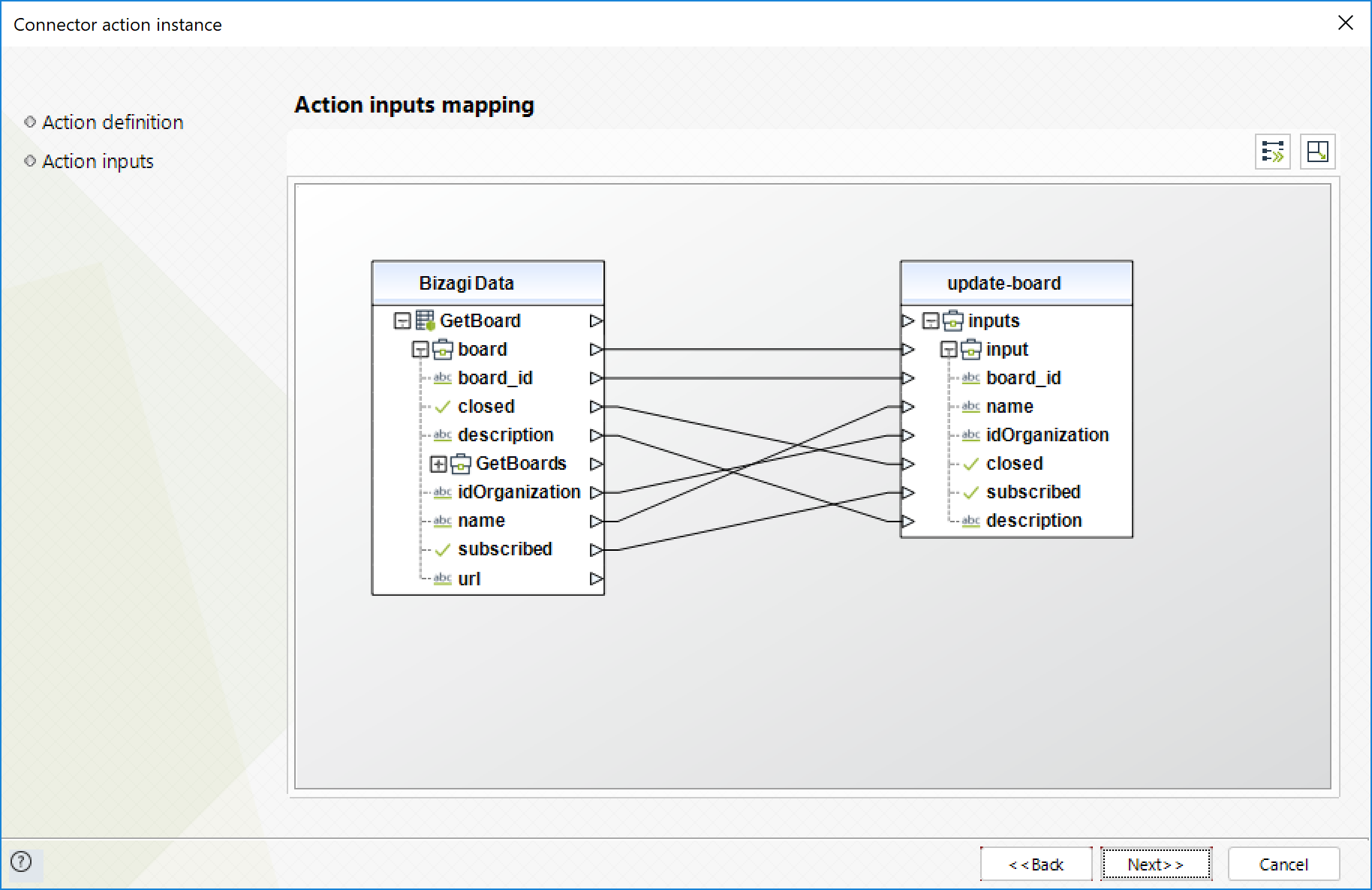Viewport: 1372px width, 890px height.
Task: Select idOrganization in Bizagi Data
Action: click(519, 492)
